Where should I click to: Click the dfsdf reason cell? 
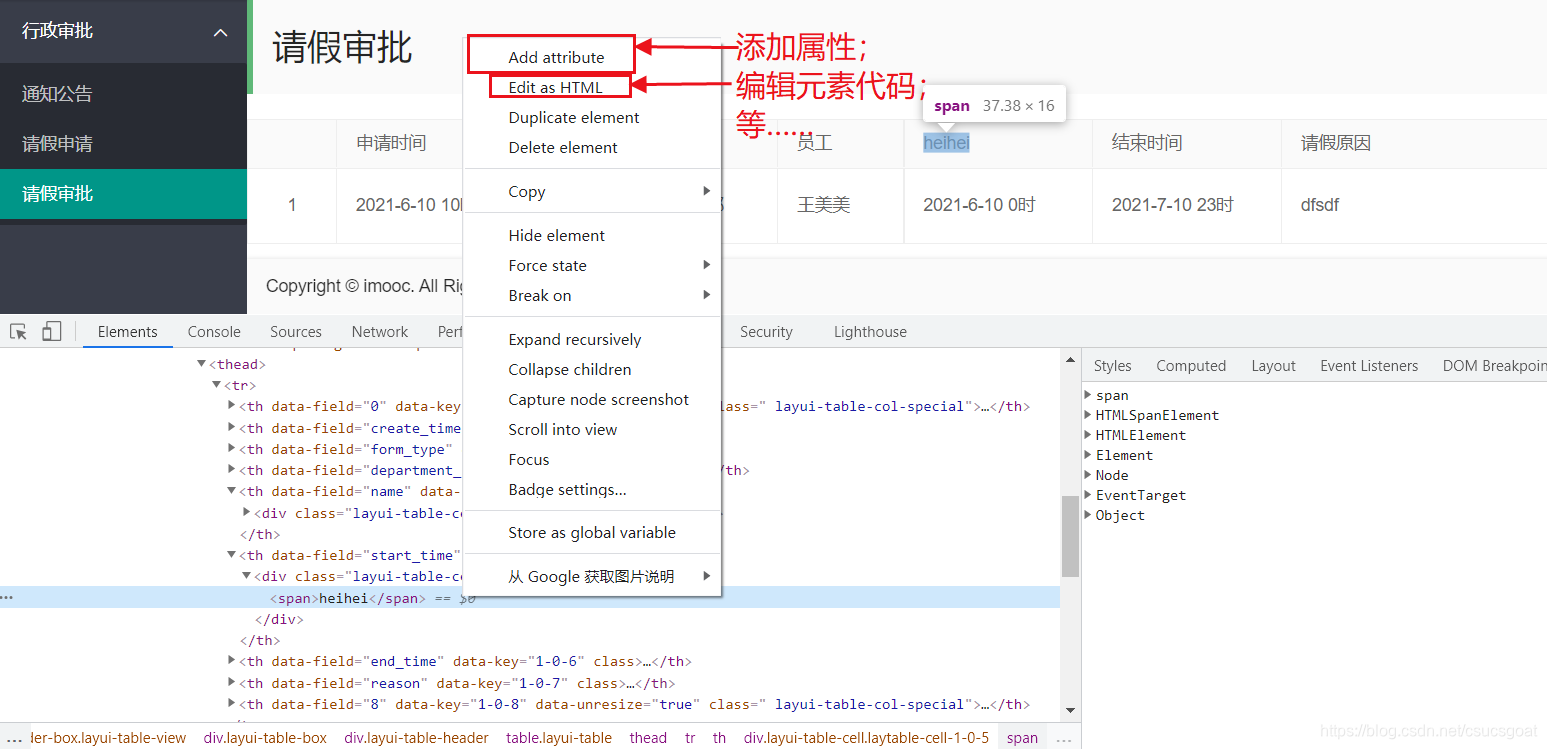(1320, 205)
